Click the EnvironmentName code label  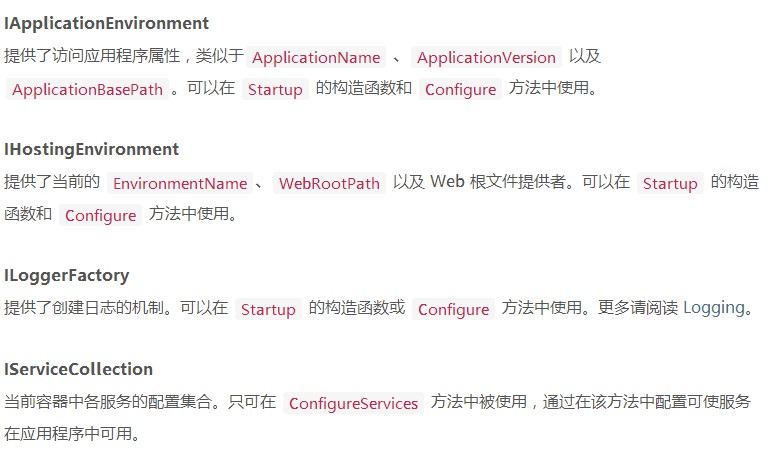180,183
